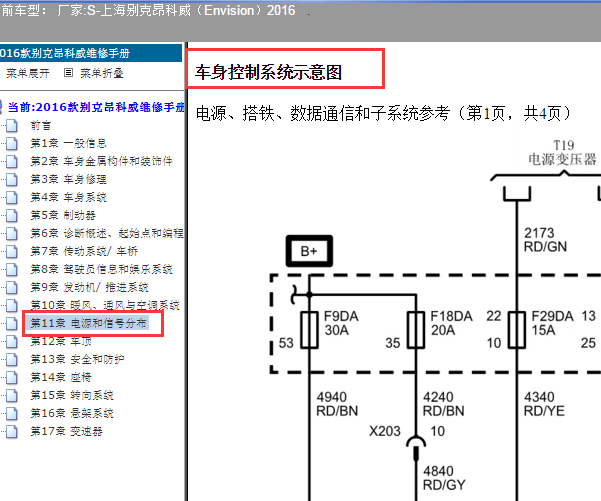Screen dimensions: 601x501
Task: Click the page icon beside 第1章 一般信息
Action: (12, 143)
